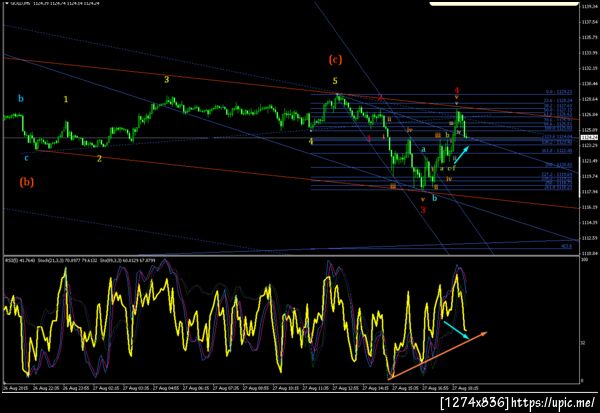Select the yellow '5' wave label
This screenshot has height=413, width=600.
point(335,81)
